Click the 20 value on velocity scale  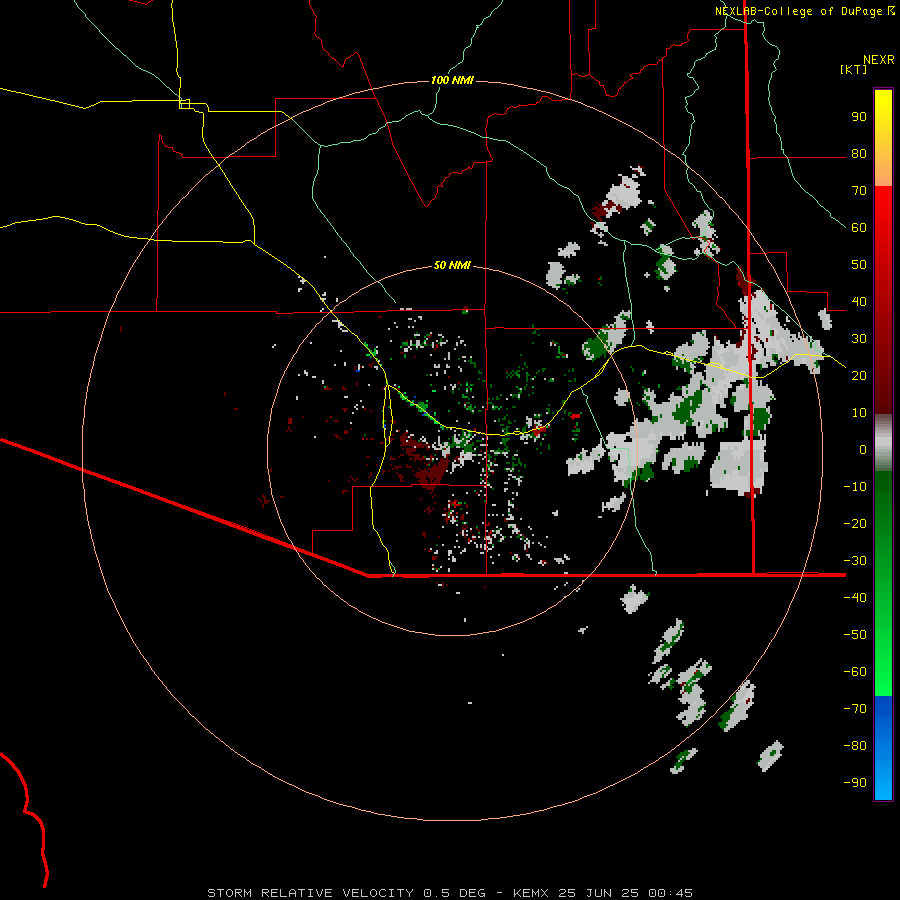pos(859,376)
